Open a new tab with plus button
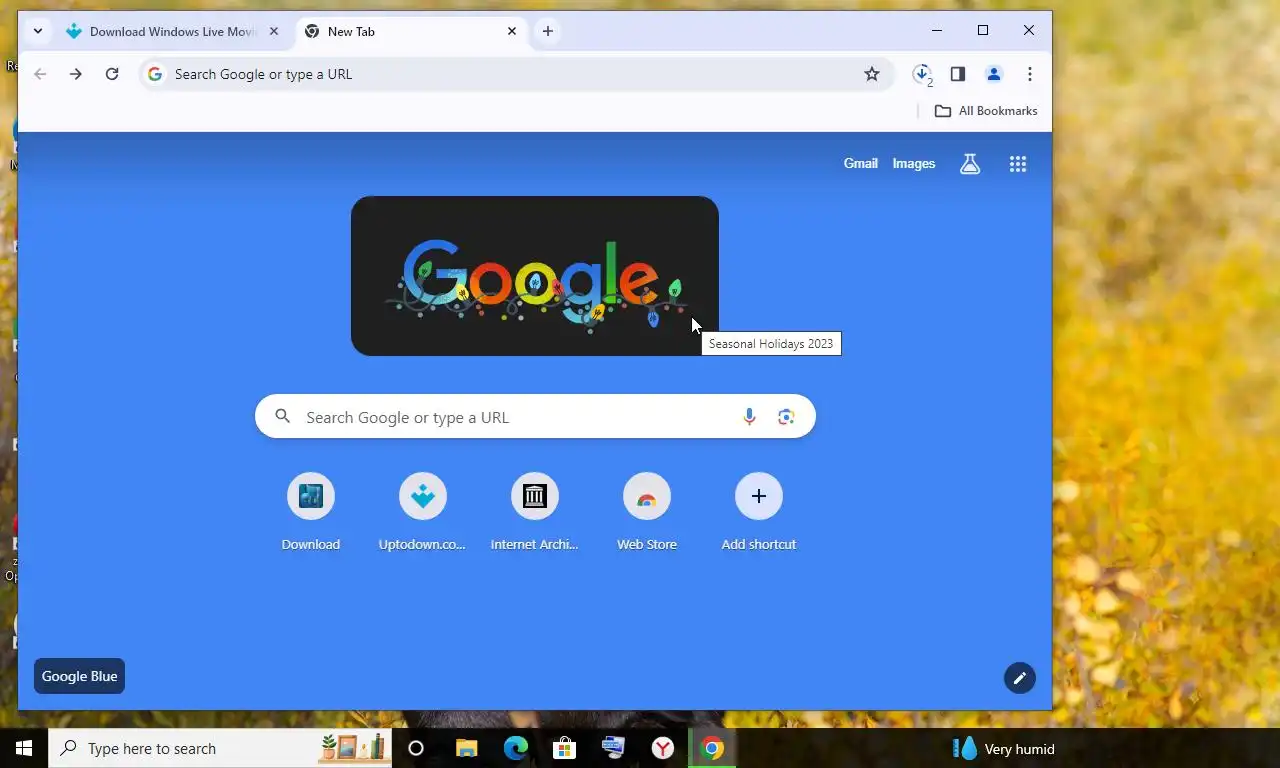Image resolution: width=1280 pixels, height=768 pixels. click(x=548, y=31)
